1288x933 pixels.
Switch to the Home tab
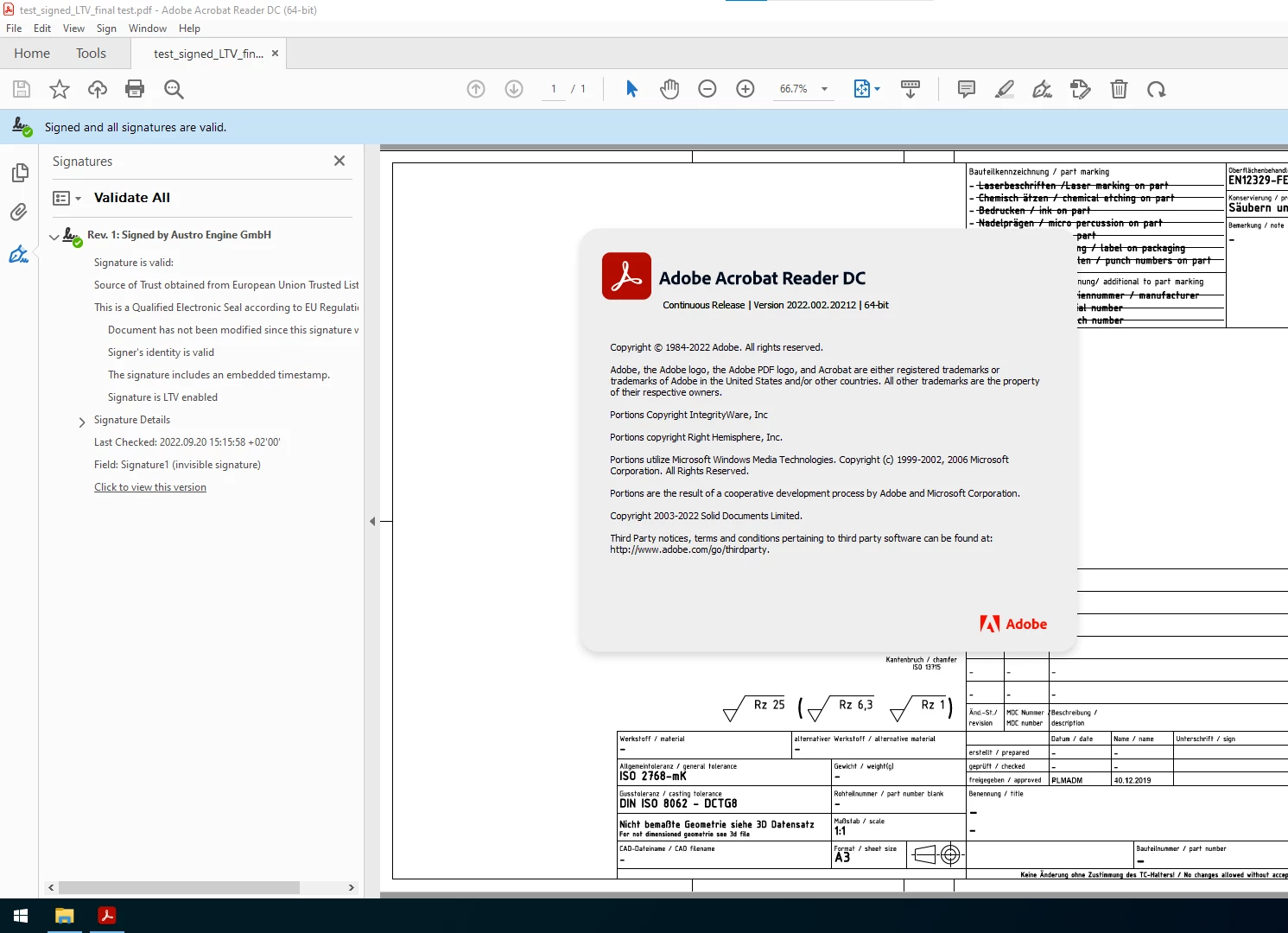coord(32,54)
